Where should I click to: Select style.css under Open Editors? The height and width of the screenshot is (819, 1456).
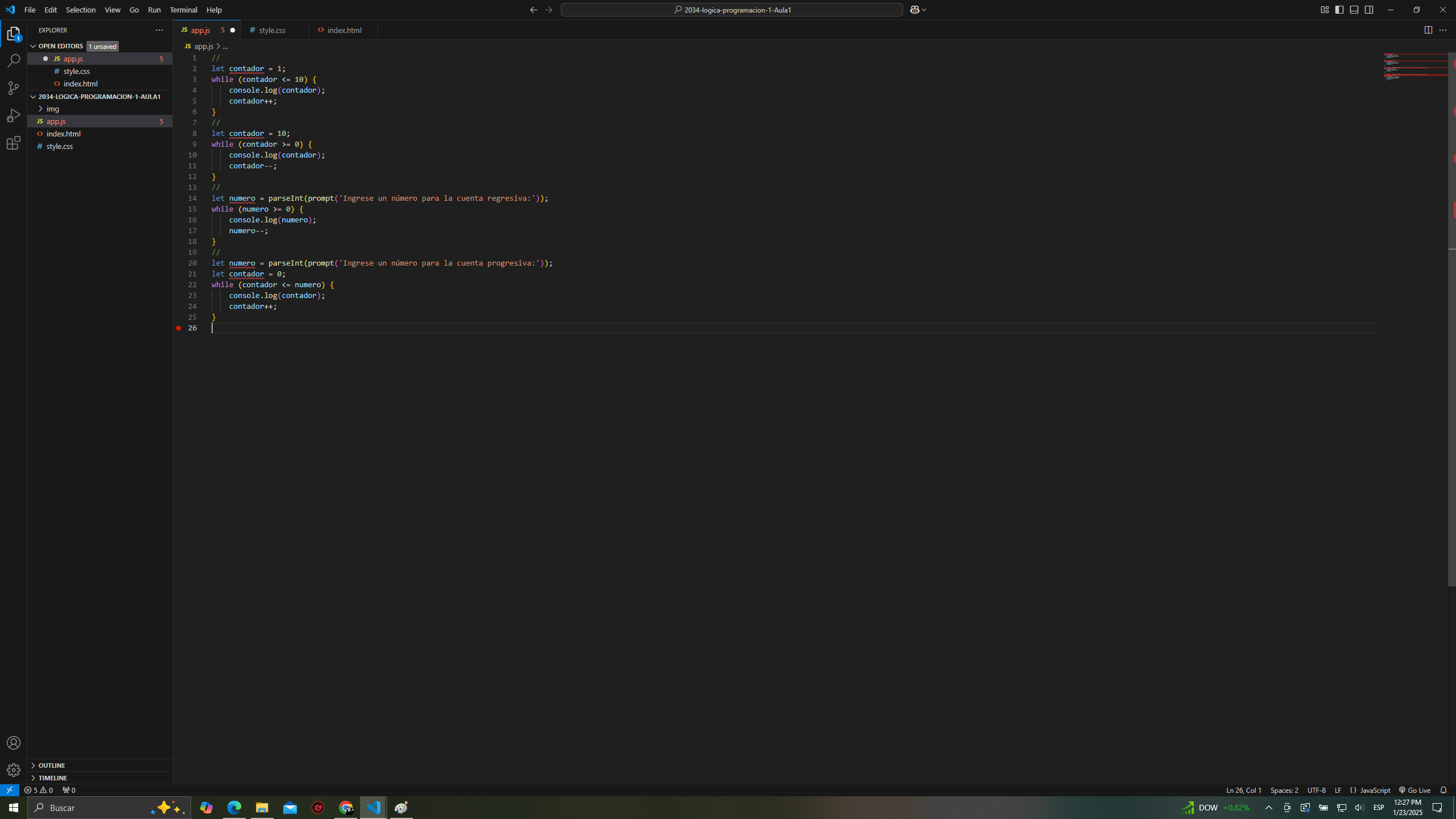click(100, 71)
